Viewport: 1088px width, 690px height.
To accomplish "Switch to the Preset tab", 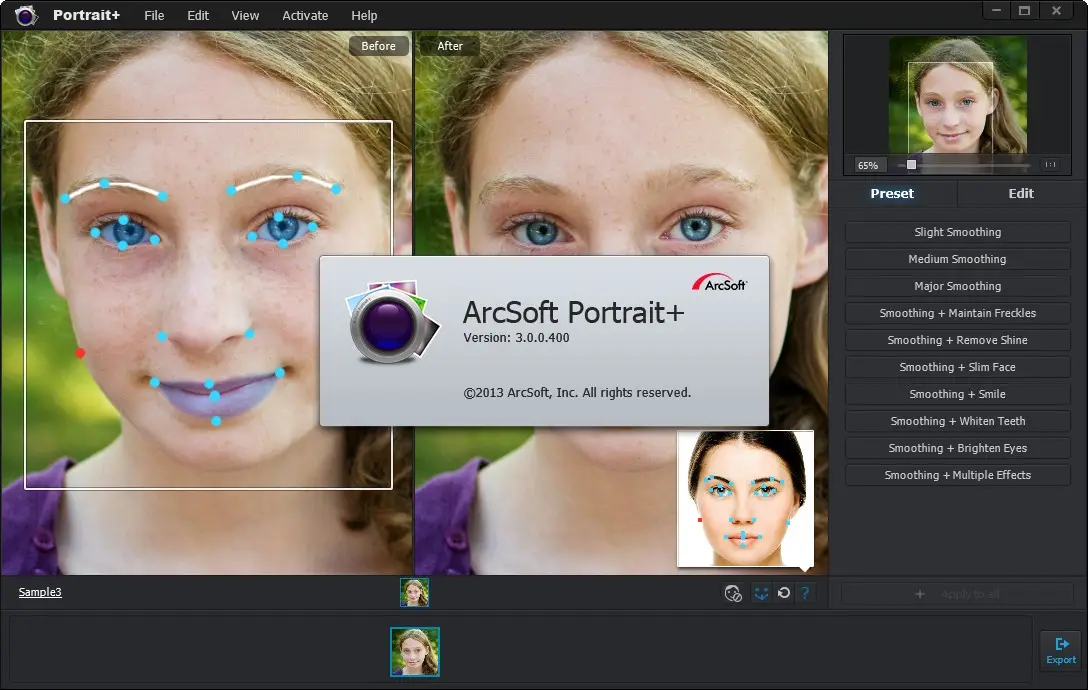I will pos(892,194).
